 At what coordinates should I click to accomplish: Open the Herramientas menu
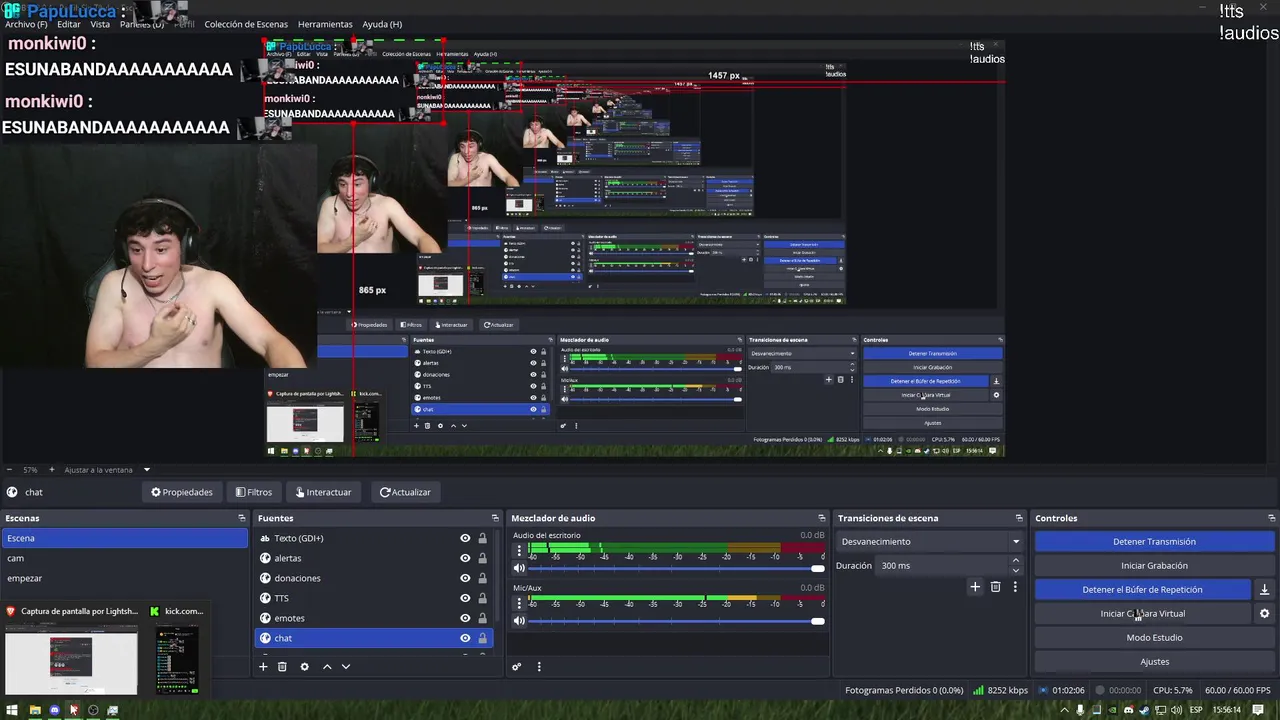325,24
